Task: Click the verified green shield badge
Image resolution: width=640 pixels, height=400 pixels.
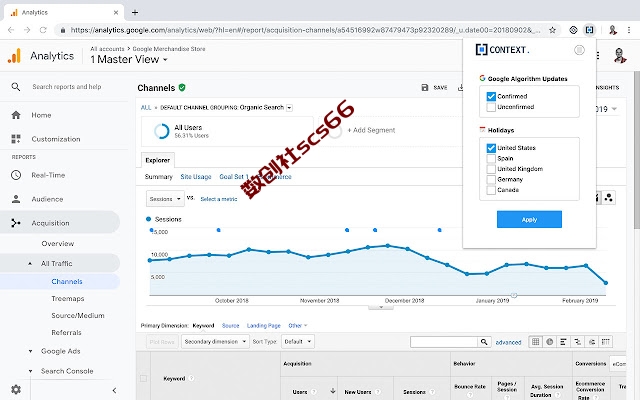Action: pos(182,87)
